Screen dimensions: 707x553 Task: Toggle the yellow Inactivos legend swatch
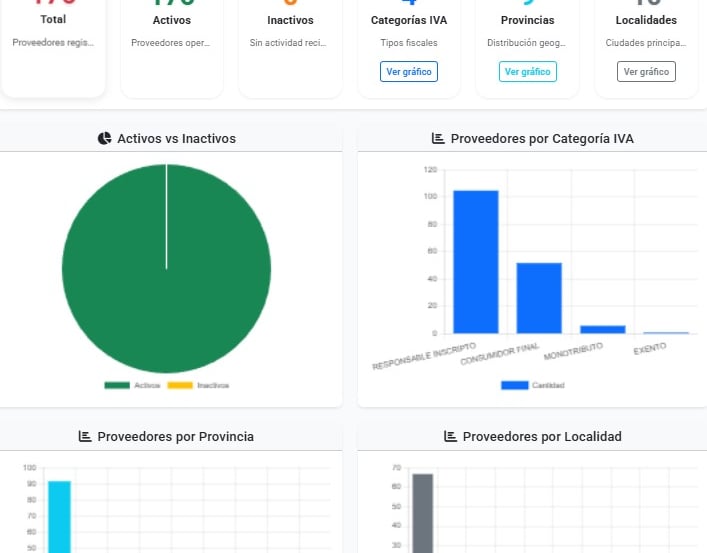click(x=180, y=385)
